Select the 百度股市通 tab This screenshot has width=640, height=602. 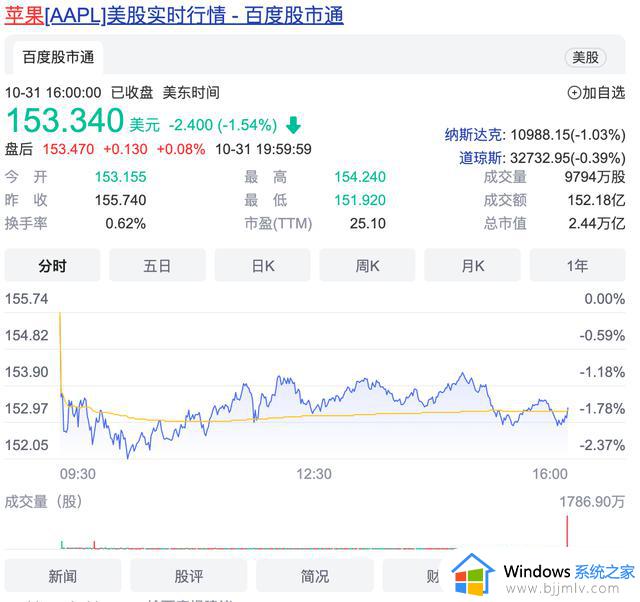58,57
